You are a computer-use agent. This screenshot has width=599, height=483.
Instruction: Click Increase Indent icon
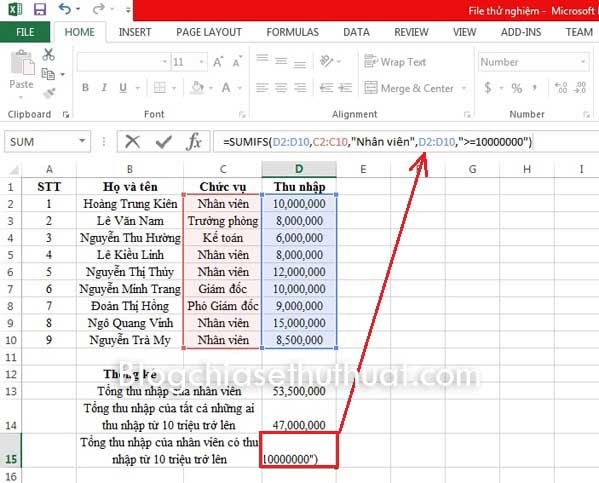click(x=345, y=88)
